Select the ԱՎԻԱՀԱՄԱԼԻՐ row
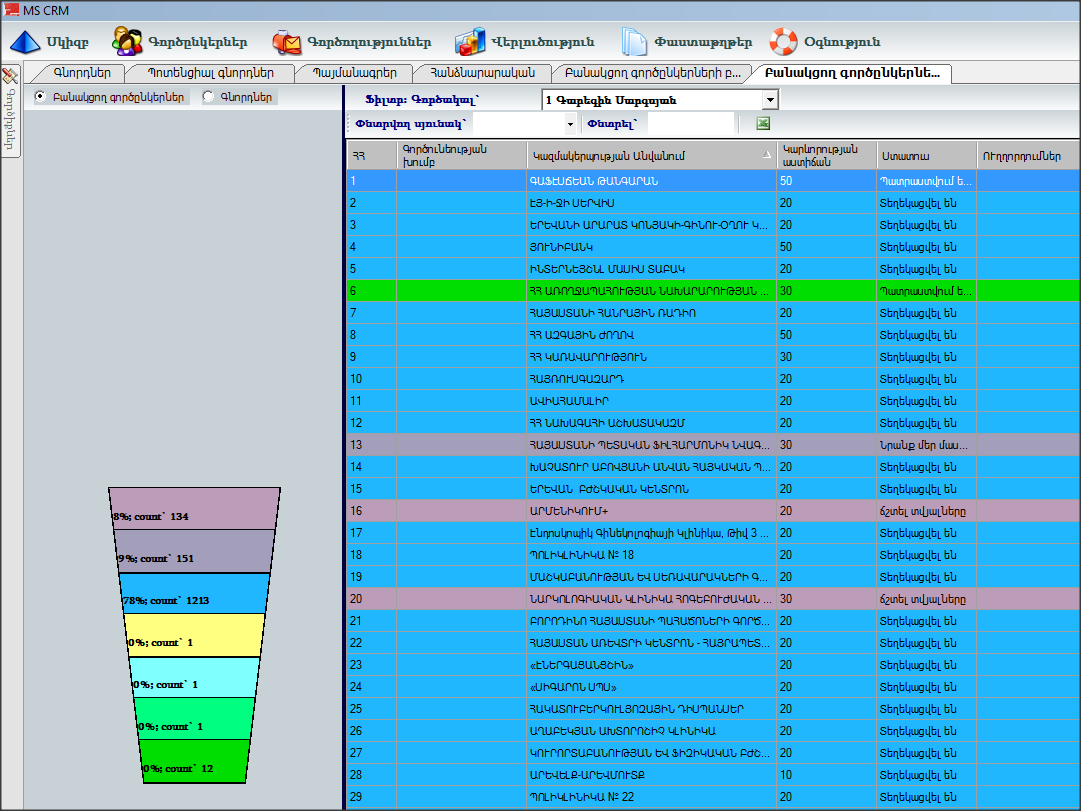1081x811 pixels. pyautogui.click(x=714, y=401)
